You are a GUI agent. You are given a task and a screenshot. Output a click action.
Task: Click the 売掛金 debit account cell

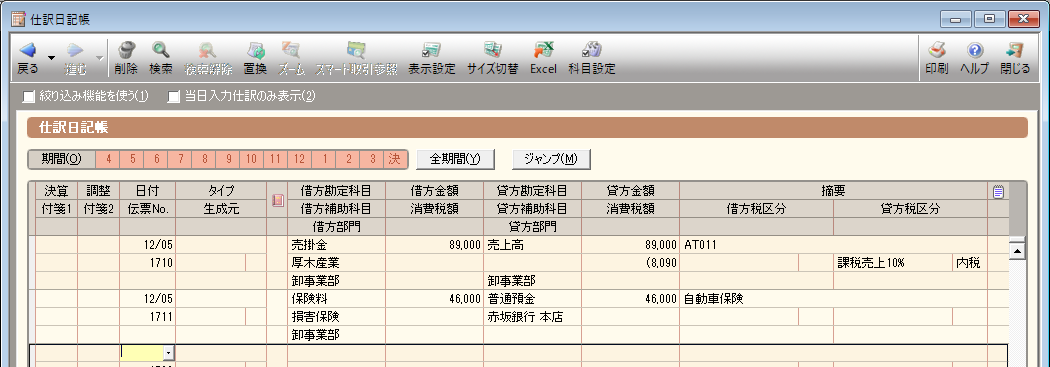337,245
